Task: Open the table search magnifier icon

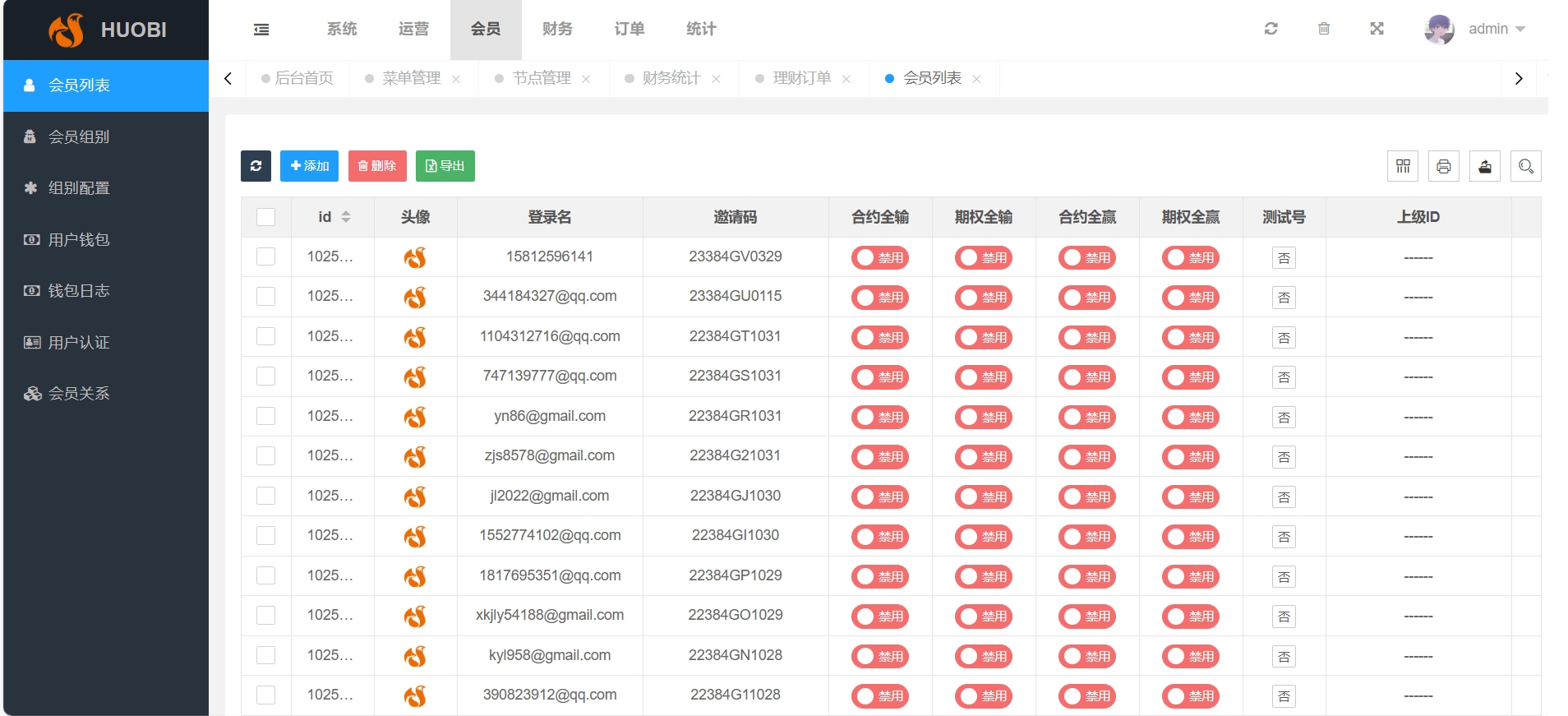Action: [1526, 166]
